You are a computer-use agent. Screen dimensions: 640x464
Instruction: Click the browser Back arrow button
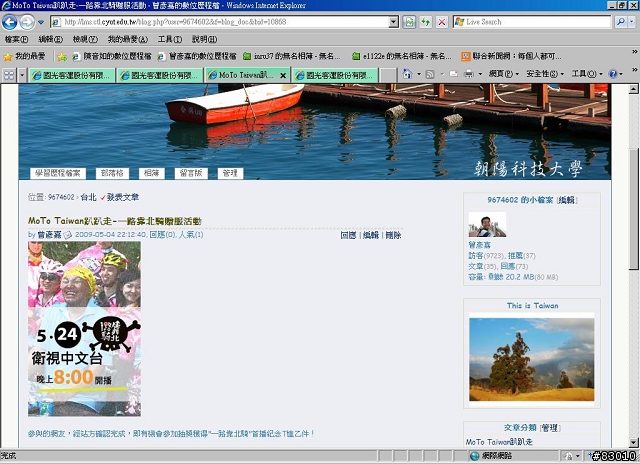[9, 22]
